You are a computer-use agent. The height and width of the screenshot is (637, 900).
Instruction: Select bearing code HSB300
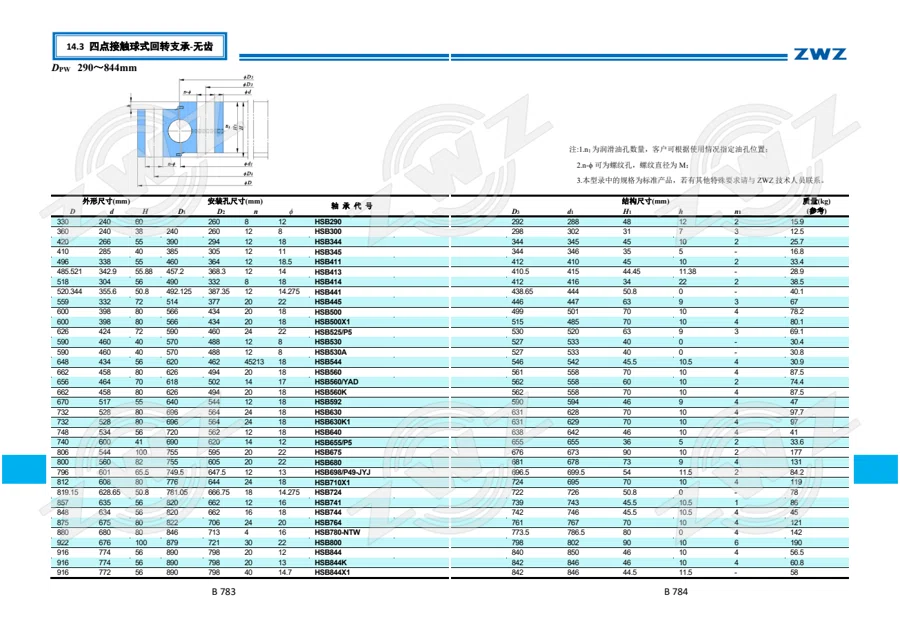328,232
